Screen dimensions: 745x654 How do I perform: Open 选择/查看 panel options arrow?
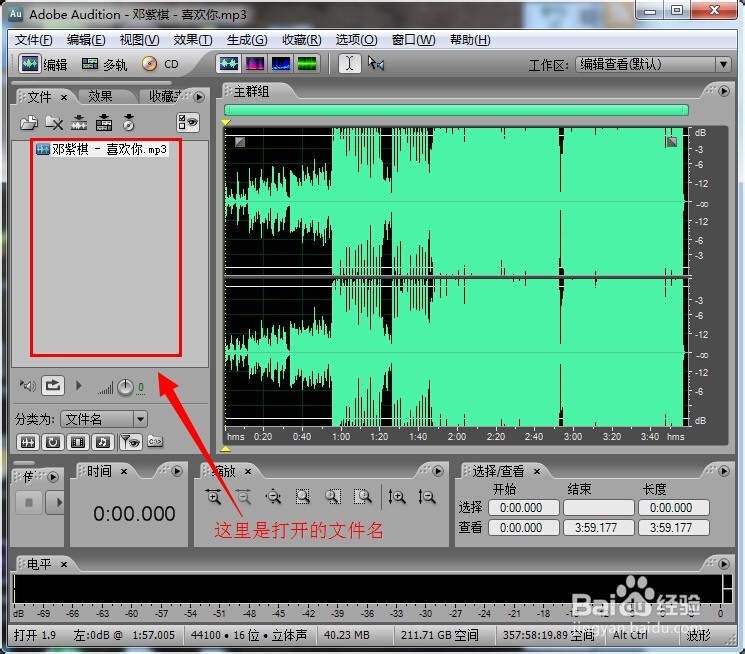(x=724, y=471)
